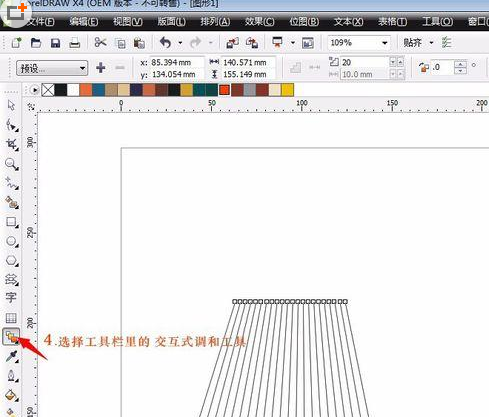Select the Outline pen tool
This screenshot has width=489, height=417.
[12, 375]
